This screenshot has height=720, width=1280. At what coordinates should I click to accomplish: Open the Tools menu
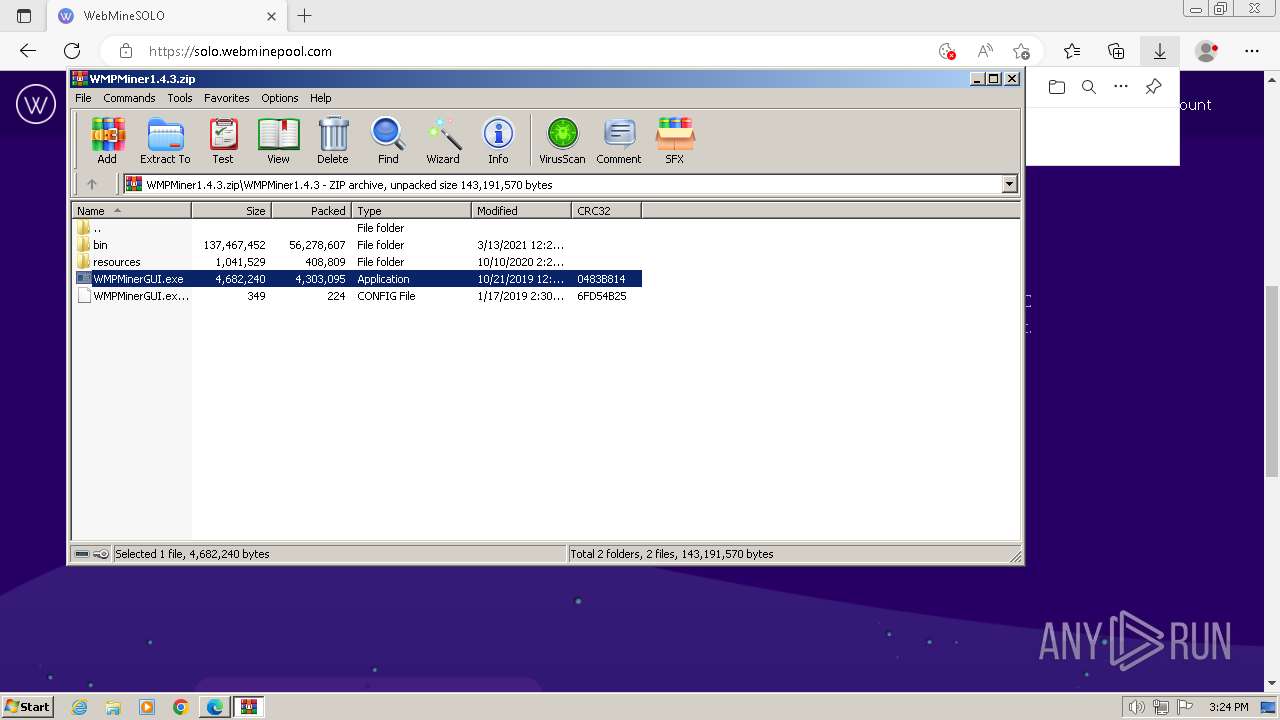coord(180,98)
